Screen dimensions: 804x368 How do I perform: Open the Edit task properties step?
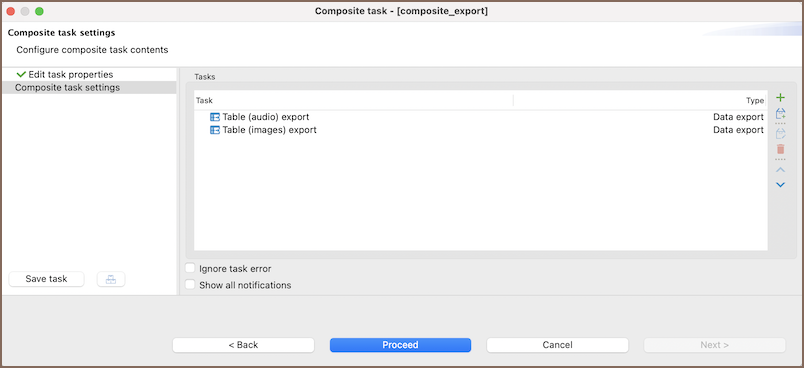(71, 75)
